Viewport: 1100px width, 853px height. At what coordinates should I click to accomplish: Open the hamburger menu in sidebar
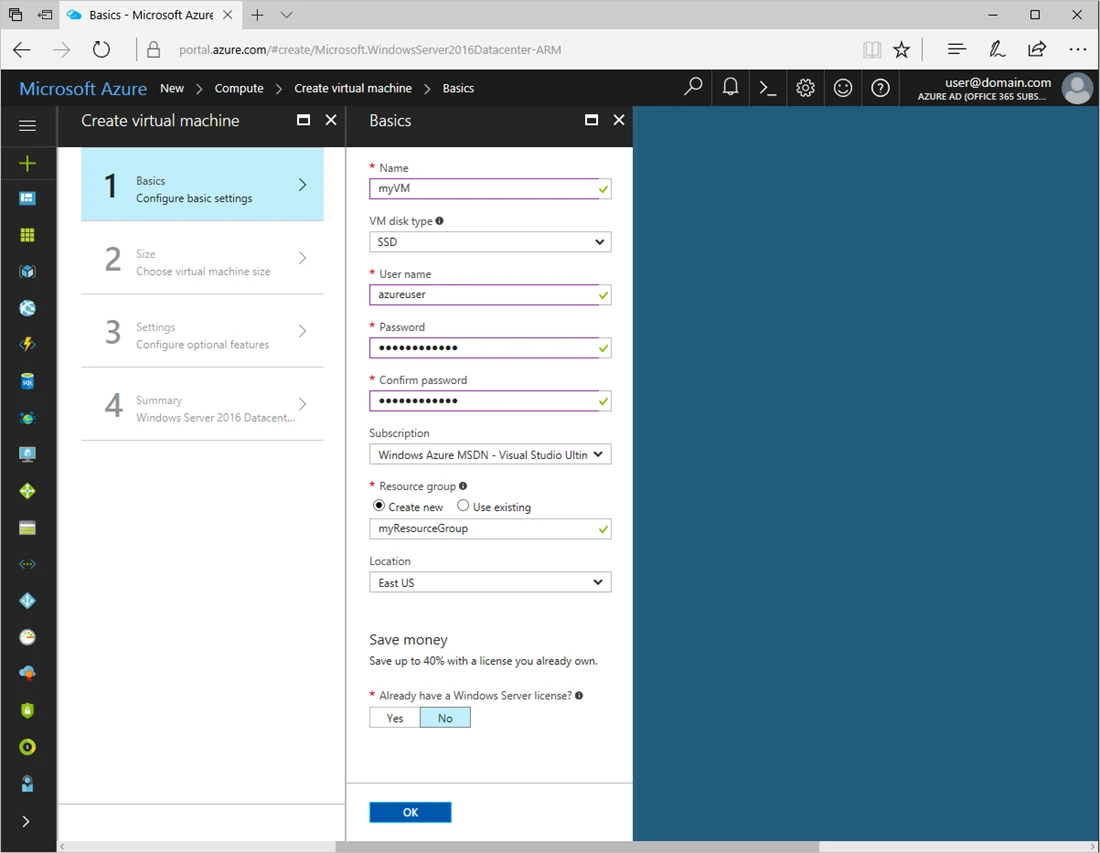pos(27,125)
